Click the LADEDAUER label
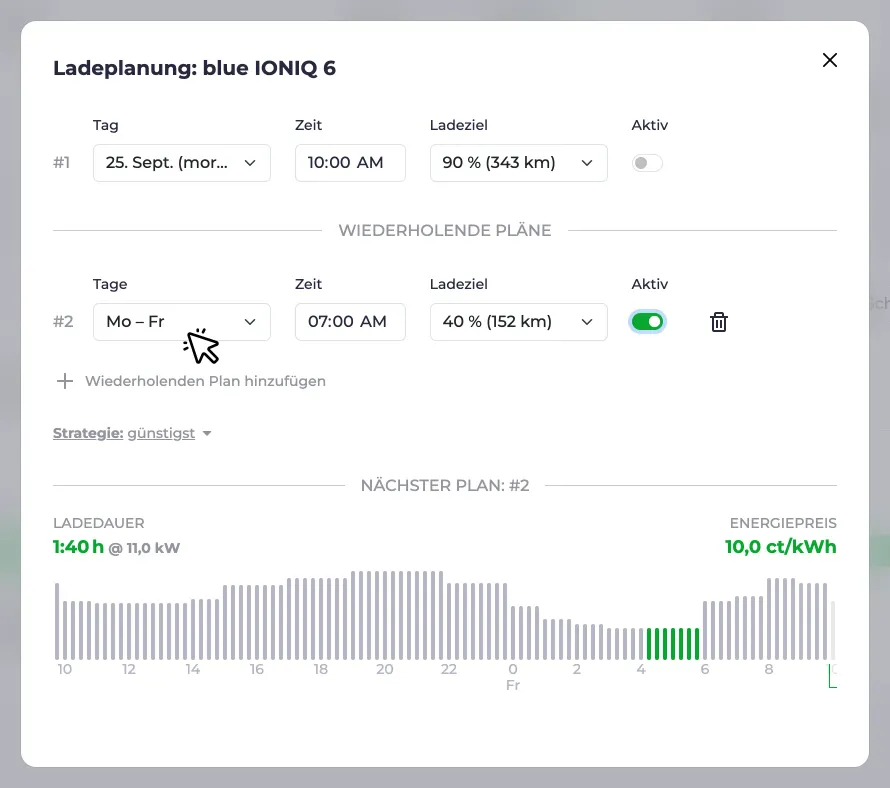The height and width of the screenshot is (788, 890). click(x=99, y=523)
